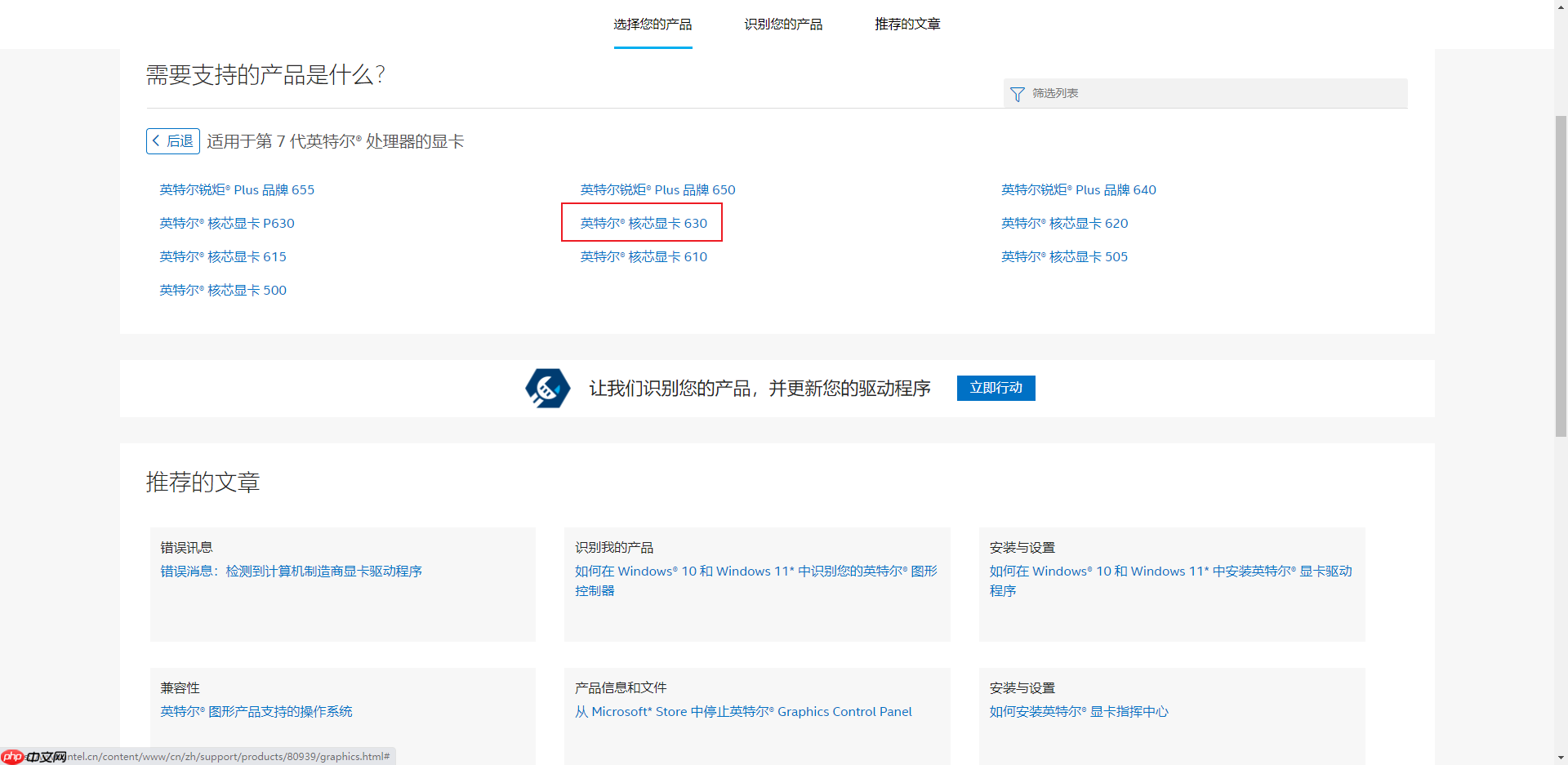Viewport: 1568px width, 765px height.
Task: Click the blue driver identification hexagon icon
Action: (547, 388)
